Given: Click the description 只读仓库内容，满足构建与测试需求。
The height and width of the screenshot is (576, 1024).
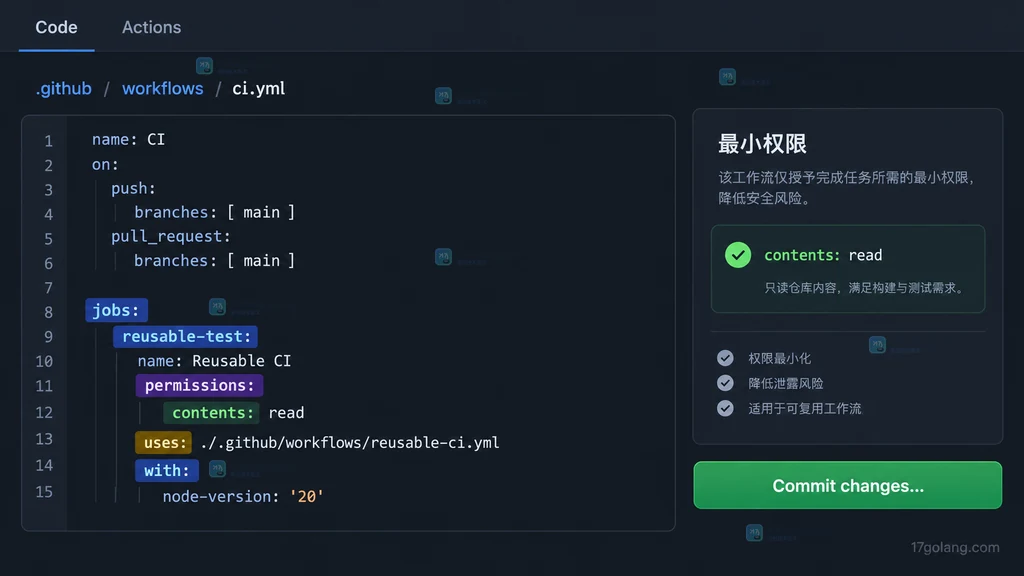Looking at the screenshot, I should (x=866, y=288).
